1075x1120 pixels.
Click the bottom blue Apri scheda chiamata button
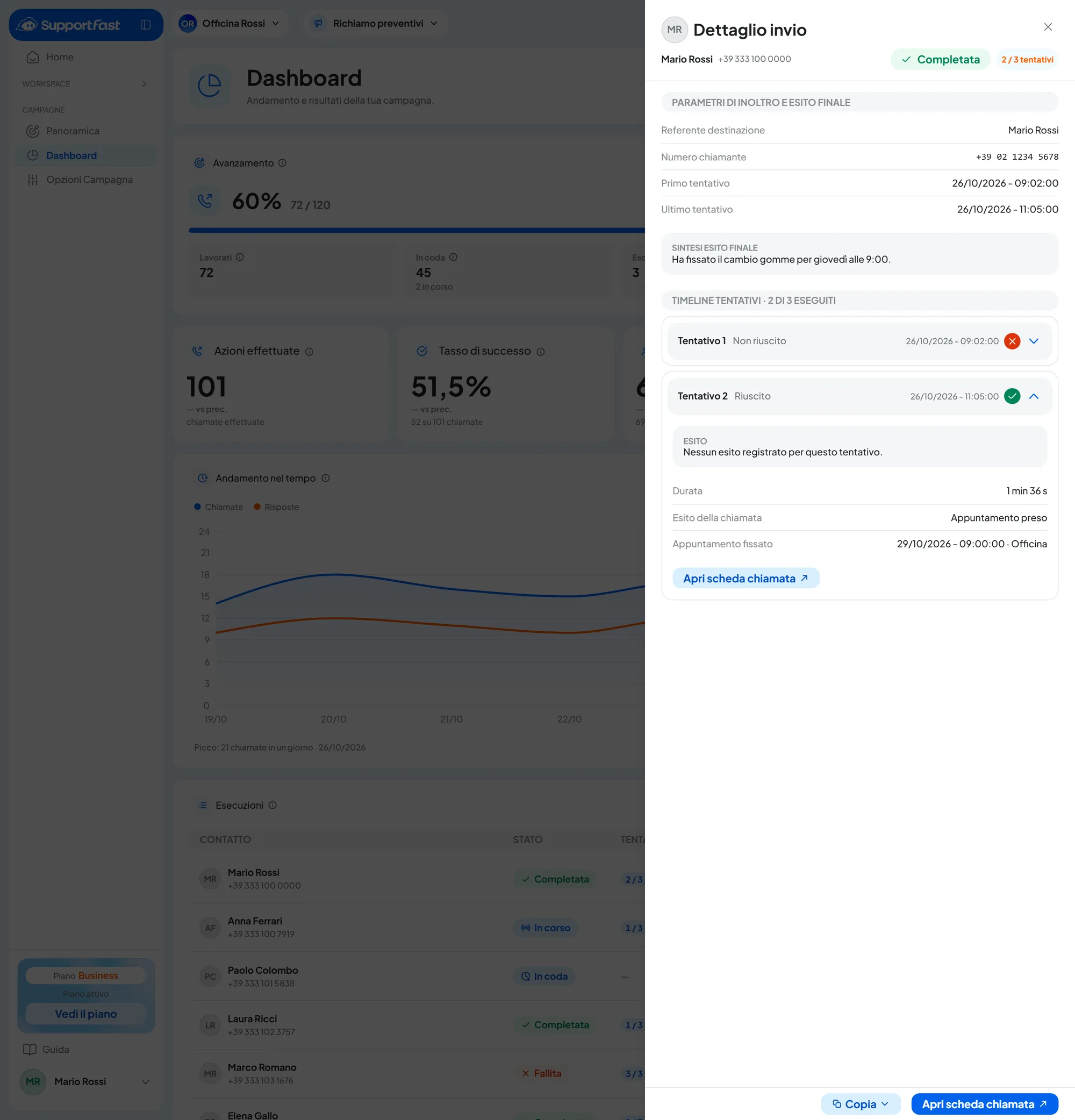[x=984, y=1104]
